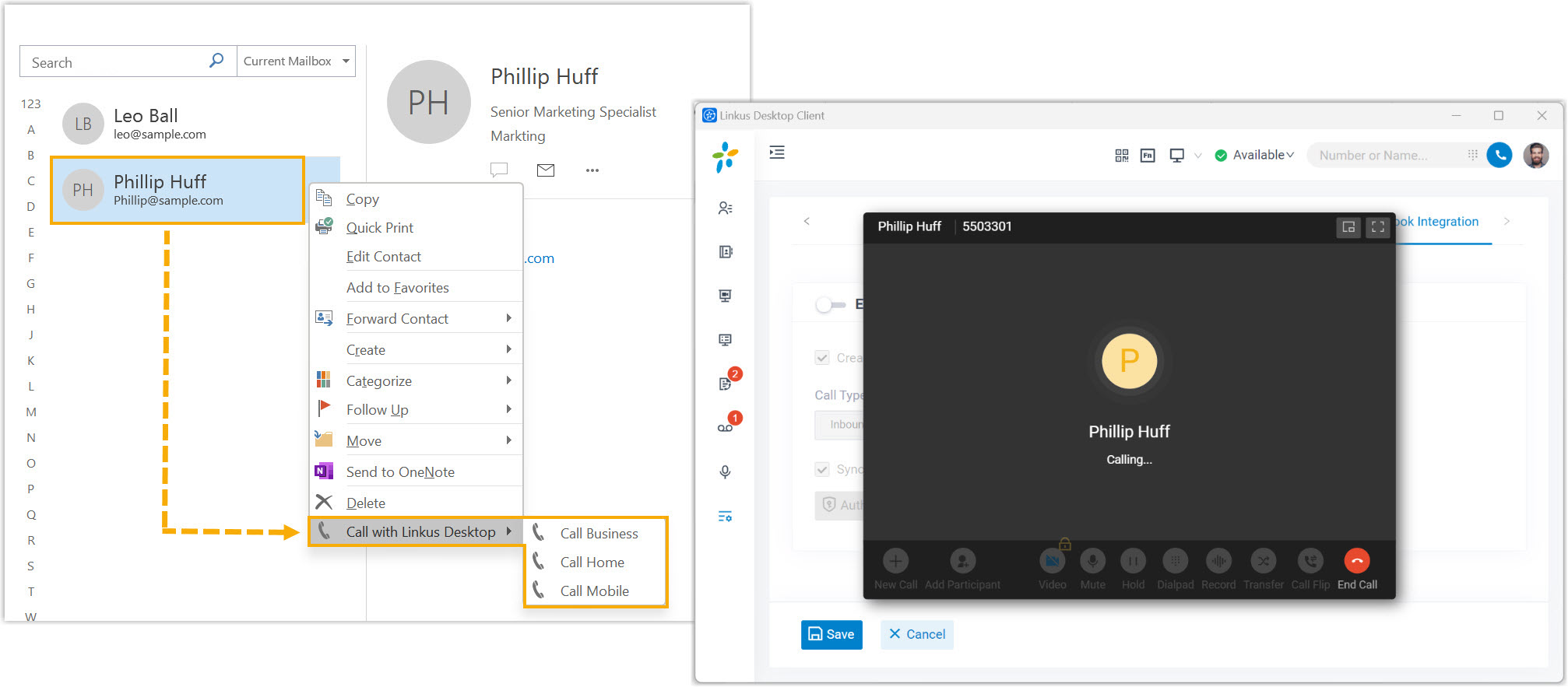The height and width of the screenshot is (687, 1568).
Task: Expand the chevron beside the monitor icon
Action: click(1198, 156)
